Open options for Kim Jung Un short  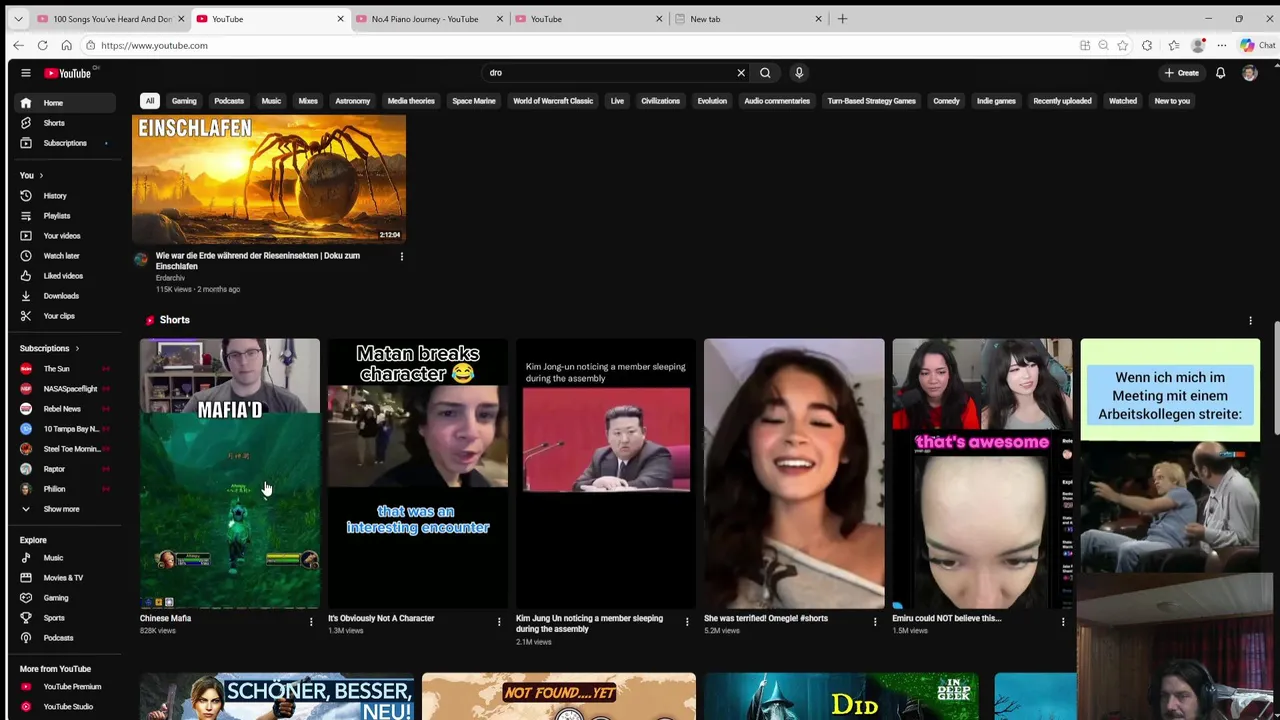(x=687, y=622)
